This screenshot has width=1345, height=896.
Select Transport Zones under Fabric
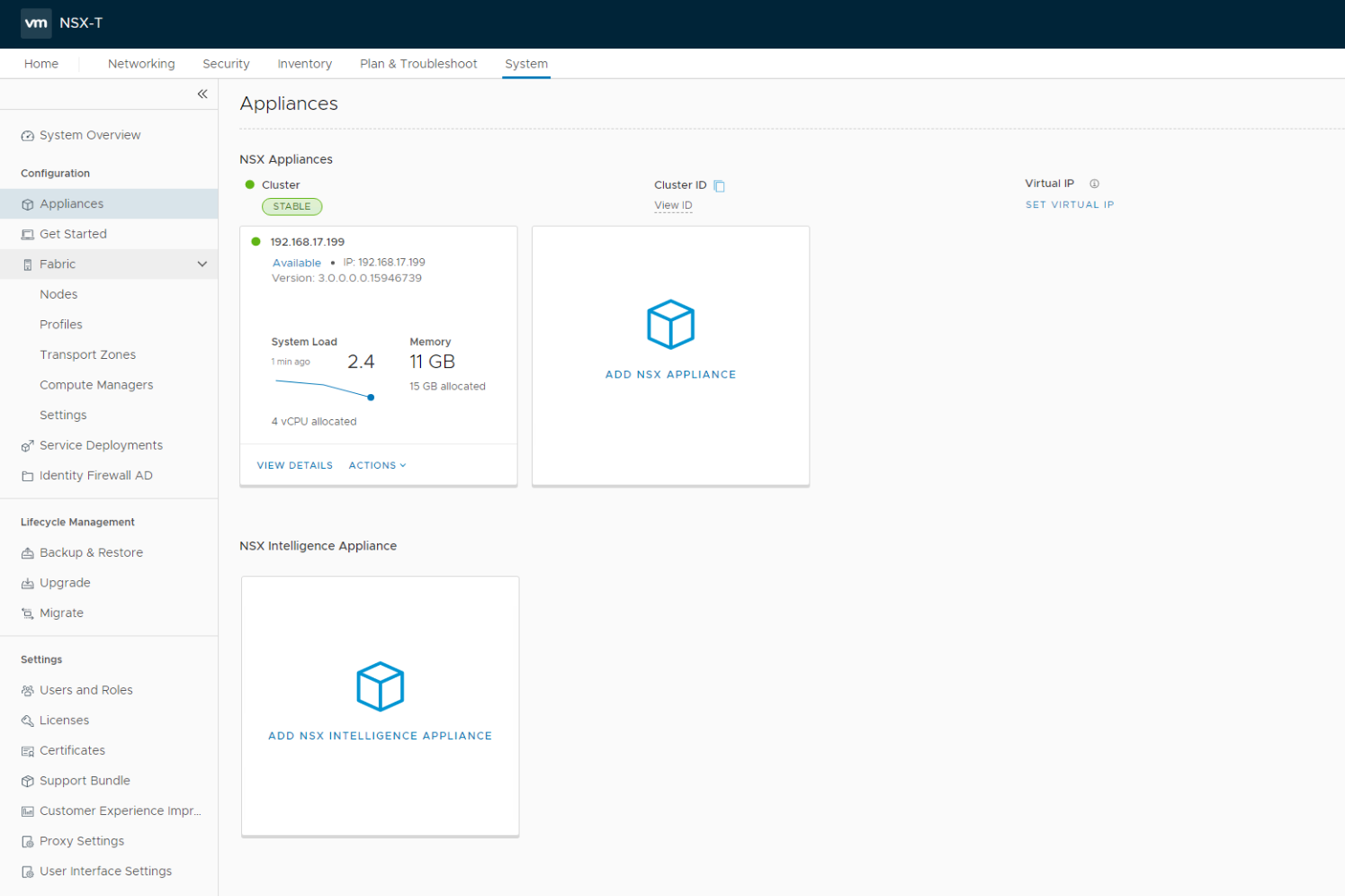87,354
